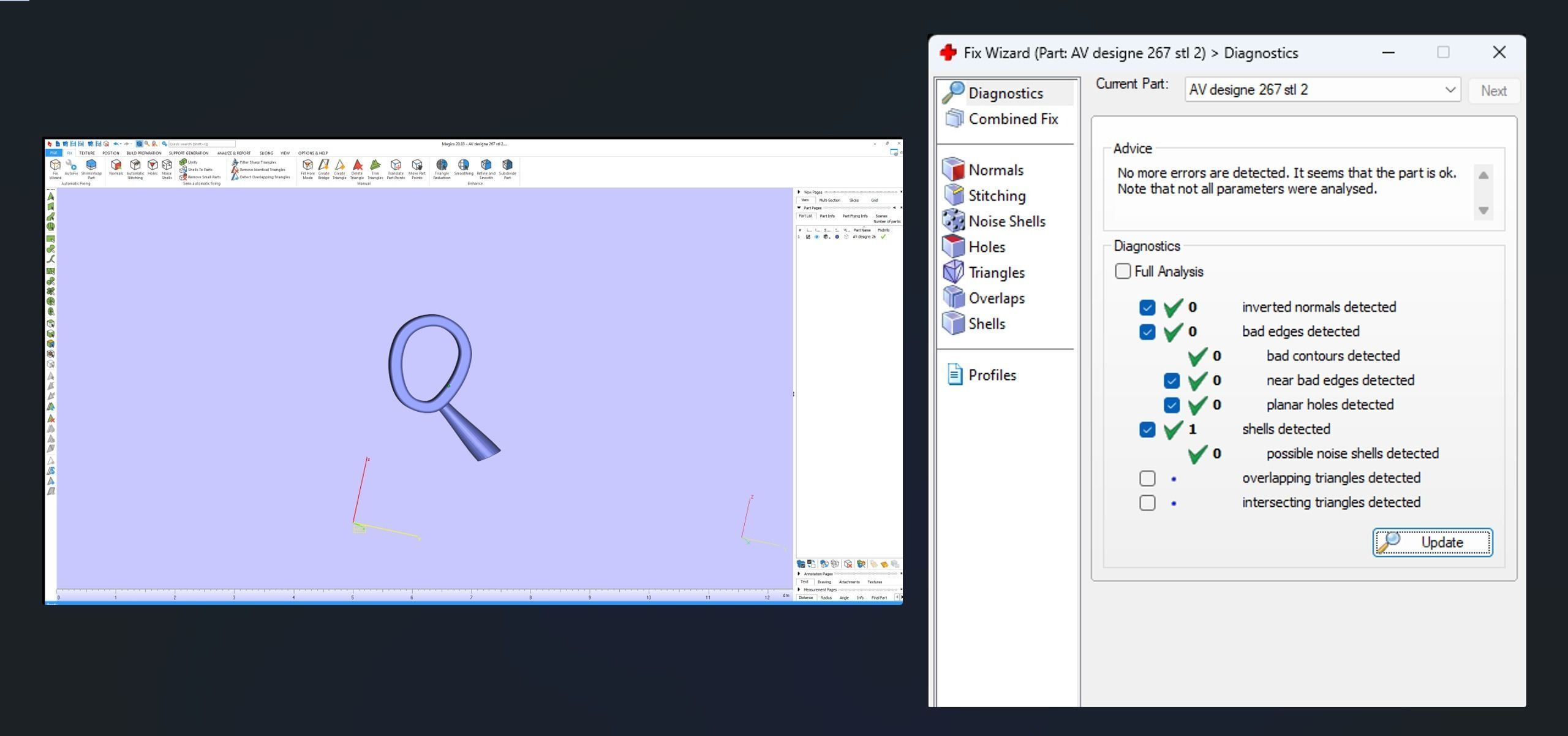Open the Normals fix page in sidebar
Screen dimensions: 1568x736
(995, 170)
